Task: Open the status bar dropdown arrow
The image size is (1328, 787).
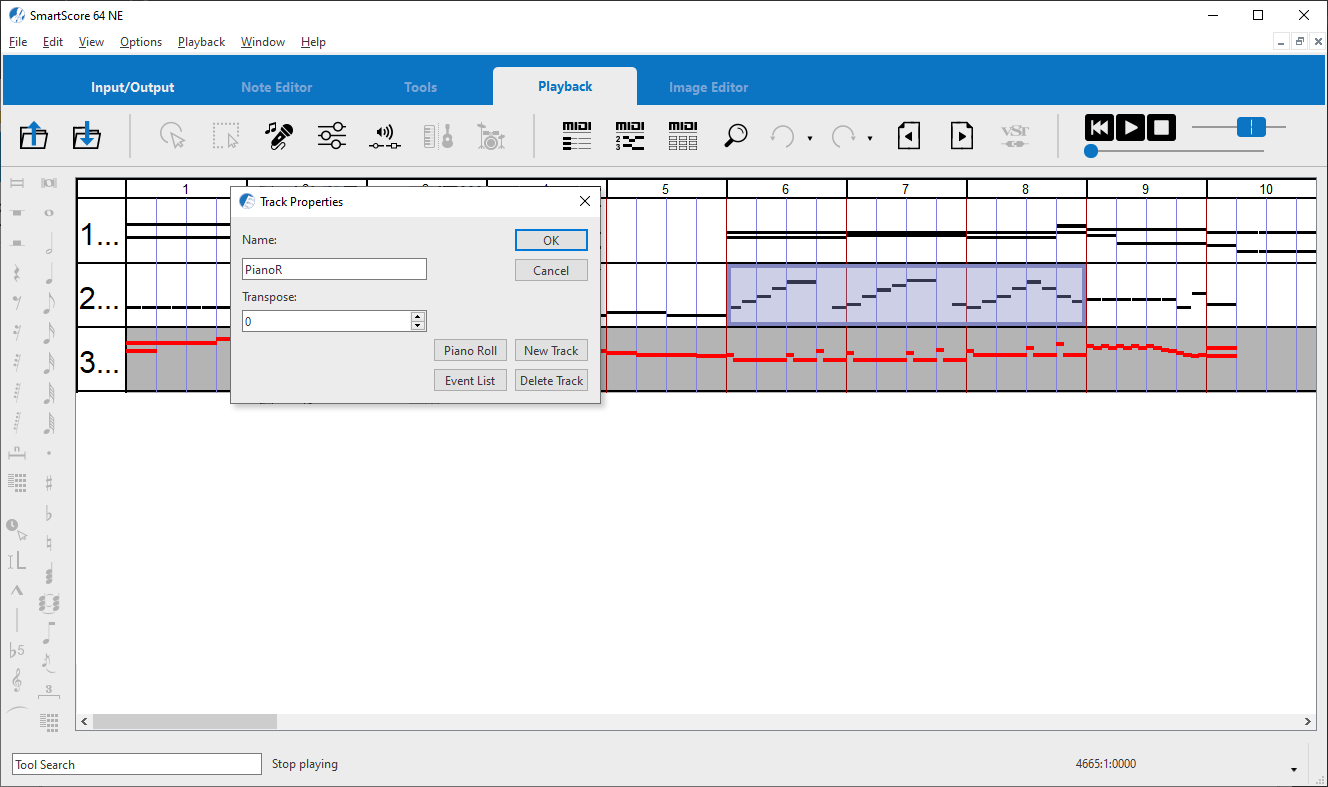Action: tap(1294, 770)
